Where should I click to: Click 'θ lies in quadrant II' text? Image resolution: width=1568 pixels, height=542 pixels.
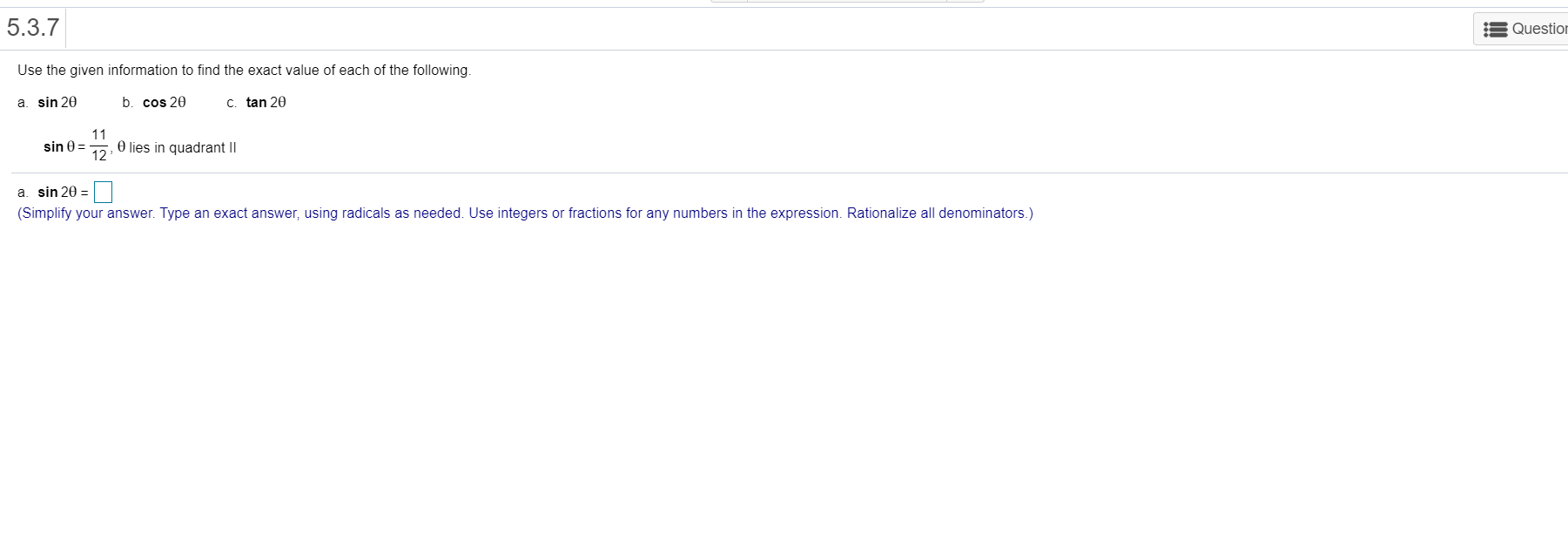[x=177, y=147]
